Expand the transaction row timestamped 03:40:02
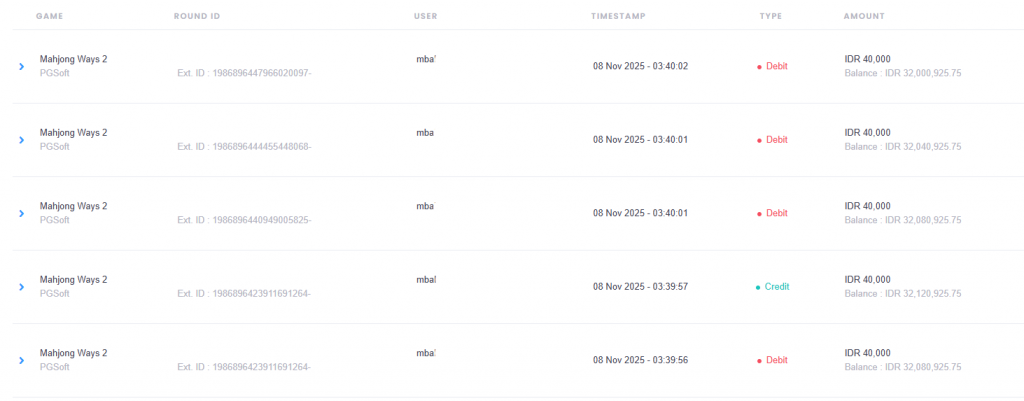This screenshot has height=401, width=1024. point(21,66)
